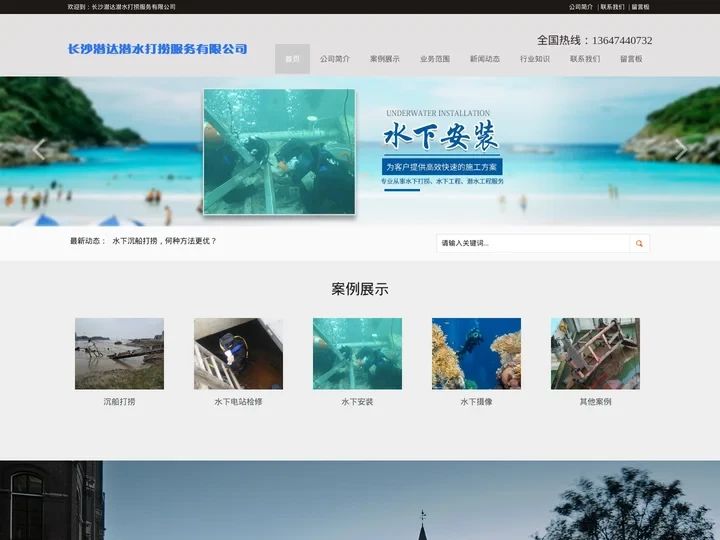Screen dimensions: 720x540
Task: Open the 水下安装 case thumbnail
Action: tap(357, 354)
